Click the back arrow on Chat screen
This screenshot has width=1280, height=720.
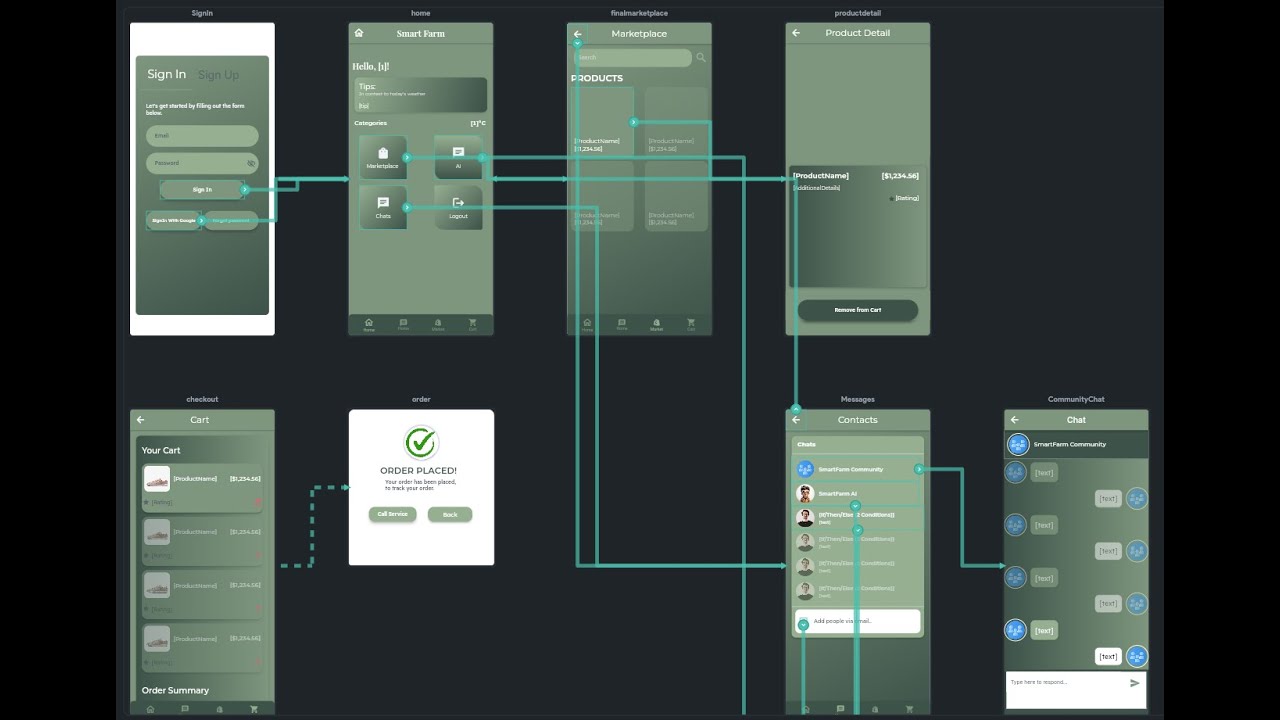pyautogui.click(x=1015, y=420)
